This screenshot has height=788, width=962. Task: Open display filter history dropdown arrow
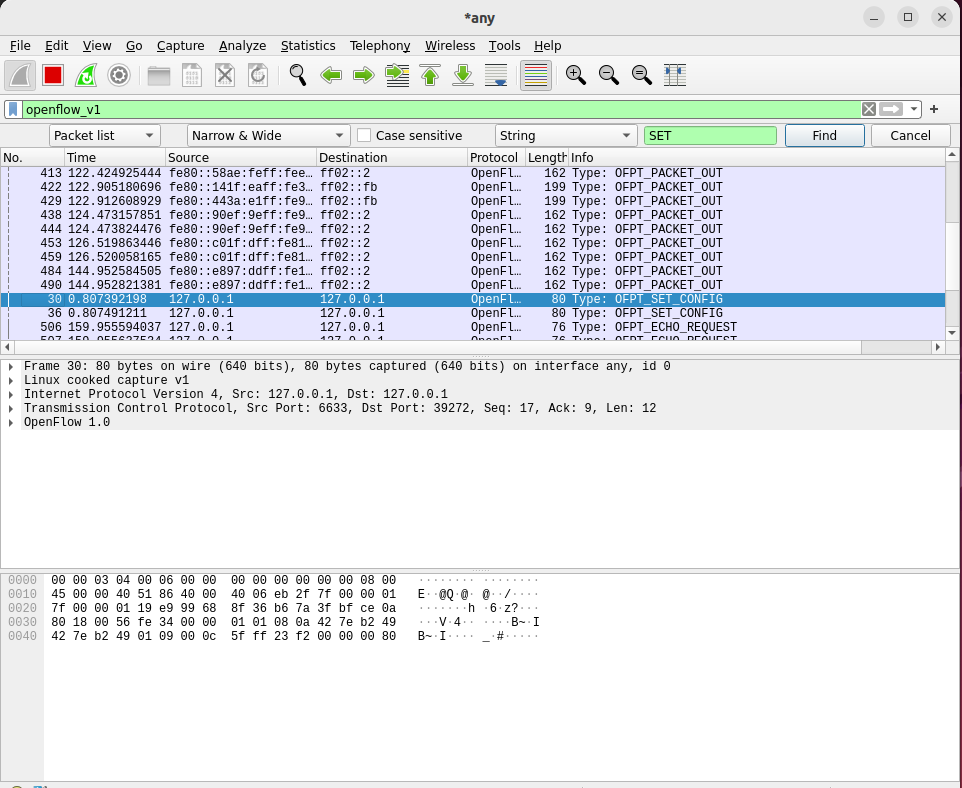[914, 109]
